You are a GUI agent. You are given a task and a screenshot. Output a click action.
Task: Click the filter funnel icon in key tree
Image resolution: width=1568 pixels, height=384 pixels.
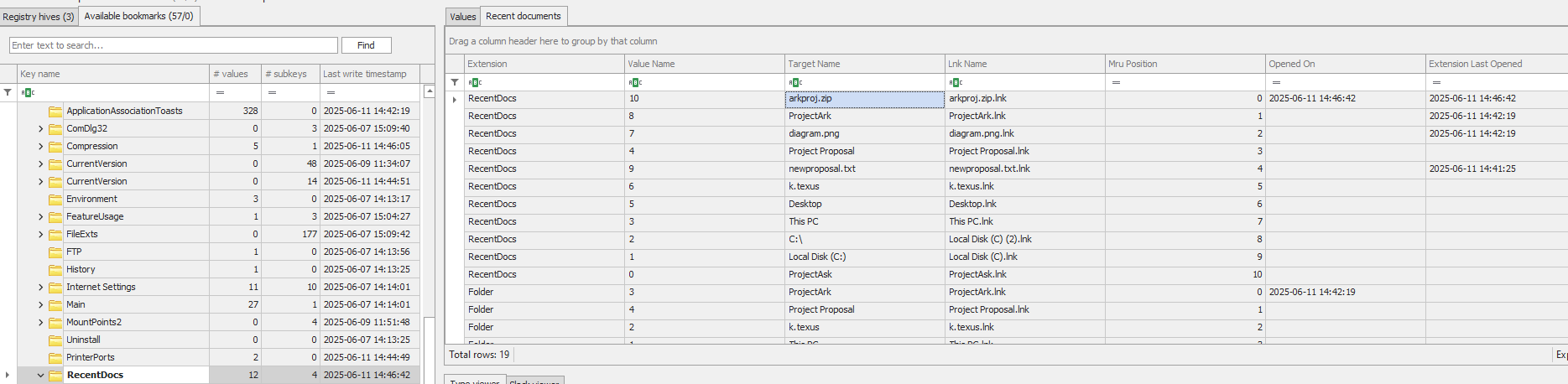point(8,92)
